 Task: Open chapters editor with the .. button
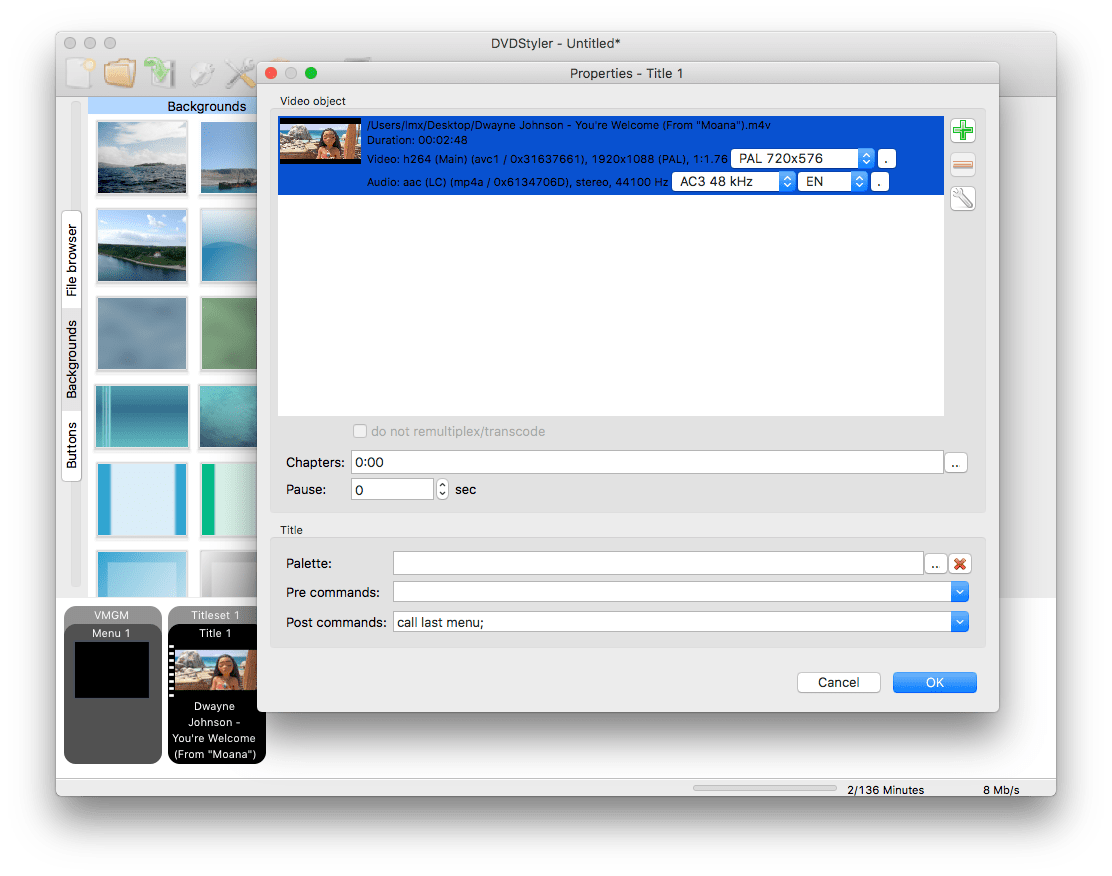click(x=956, y=462)
